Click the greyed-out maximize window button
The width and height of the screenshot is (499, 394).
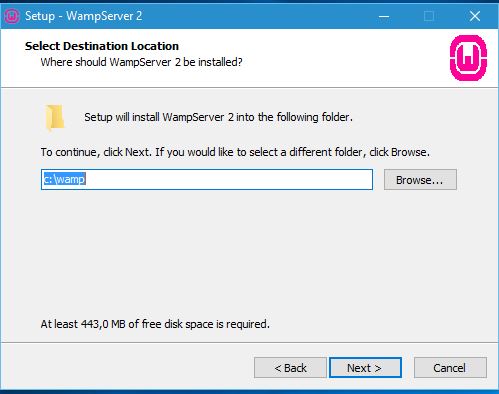point(429,16)
